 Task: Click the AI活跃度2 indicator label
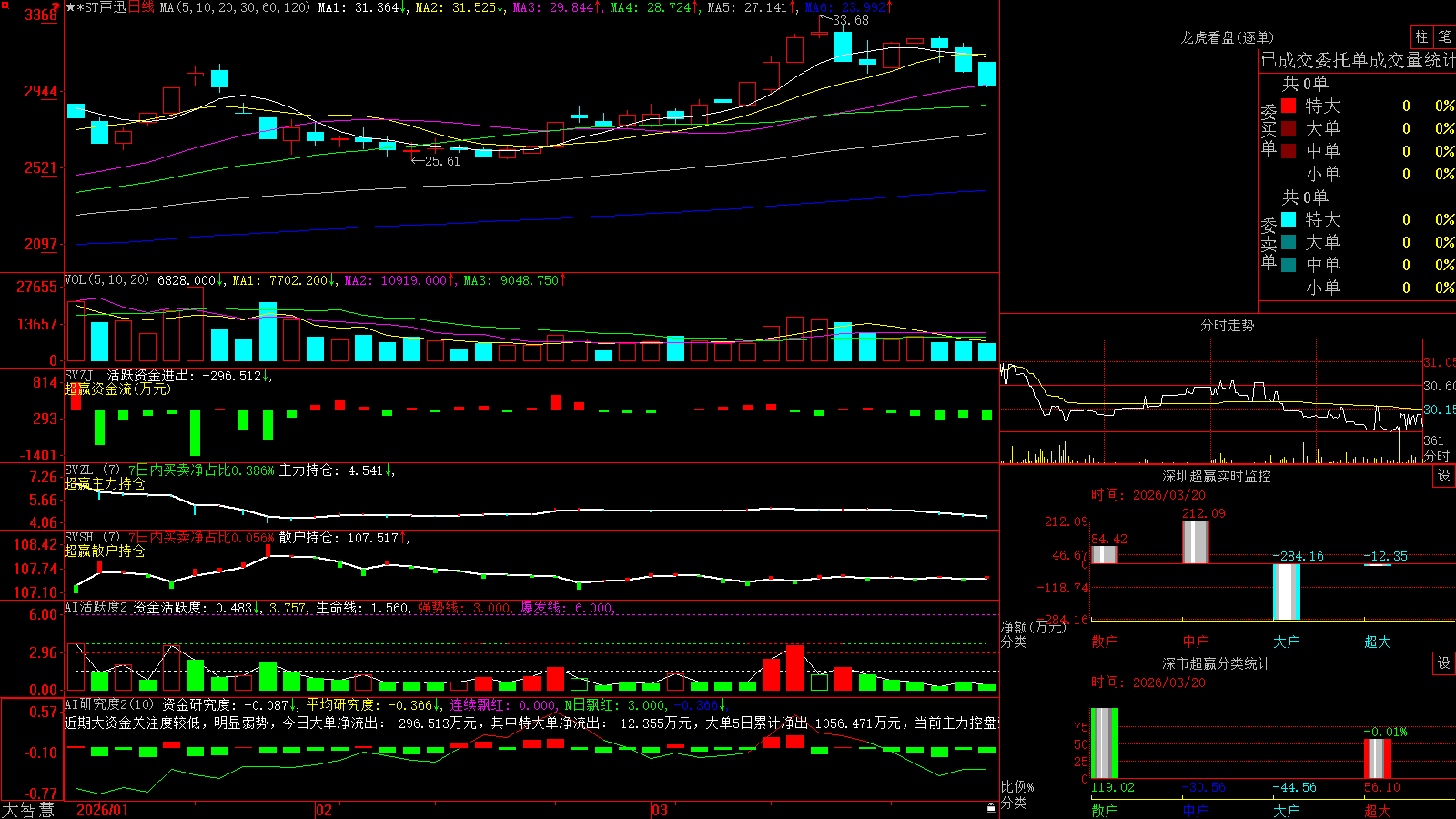pyautogui.click(x=96, y=607)
